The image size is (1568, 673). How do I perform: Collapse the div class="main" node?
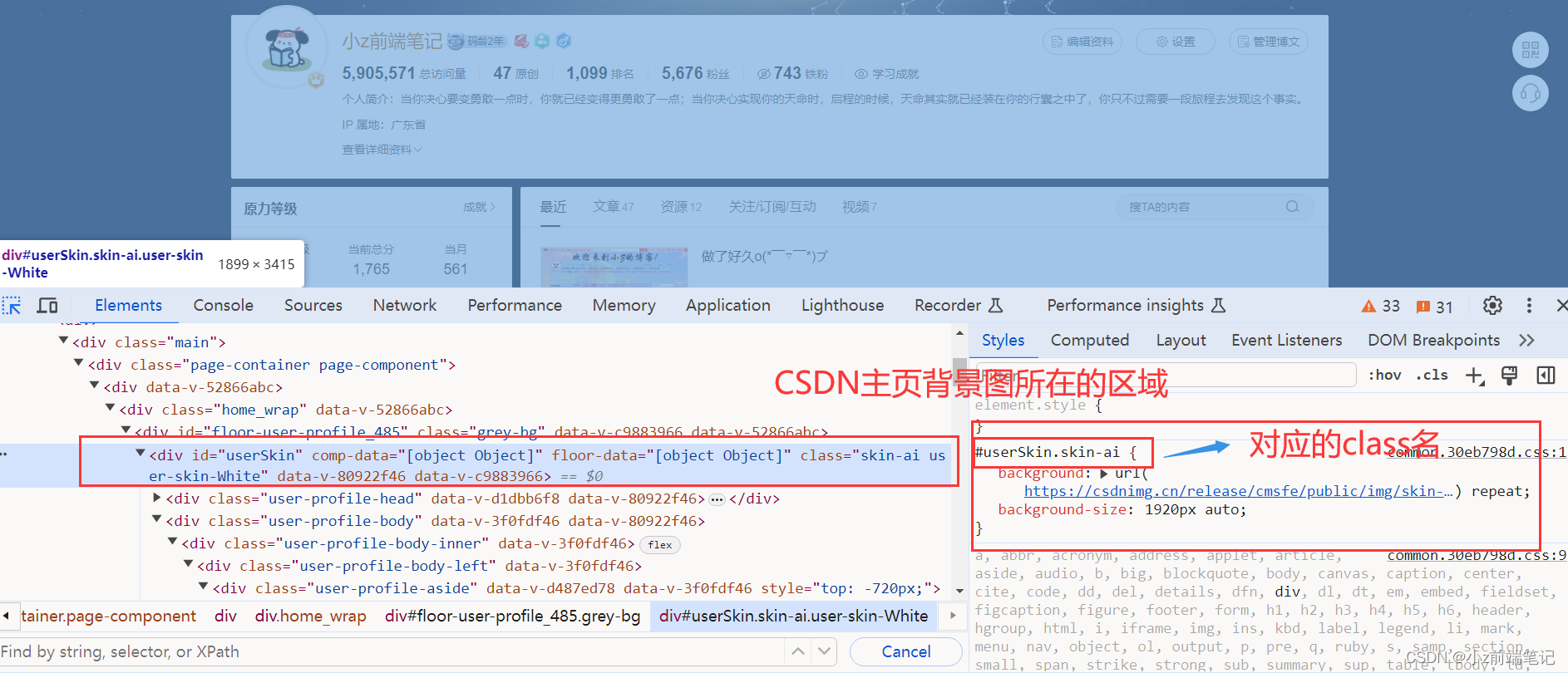(x=63, y=341)
